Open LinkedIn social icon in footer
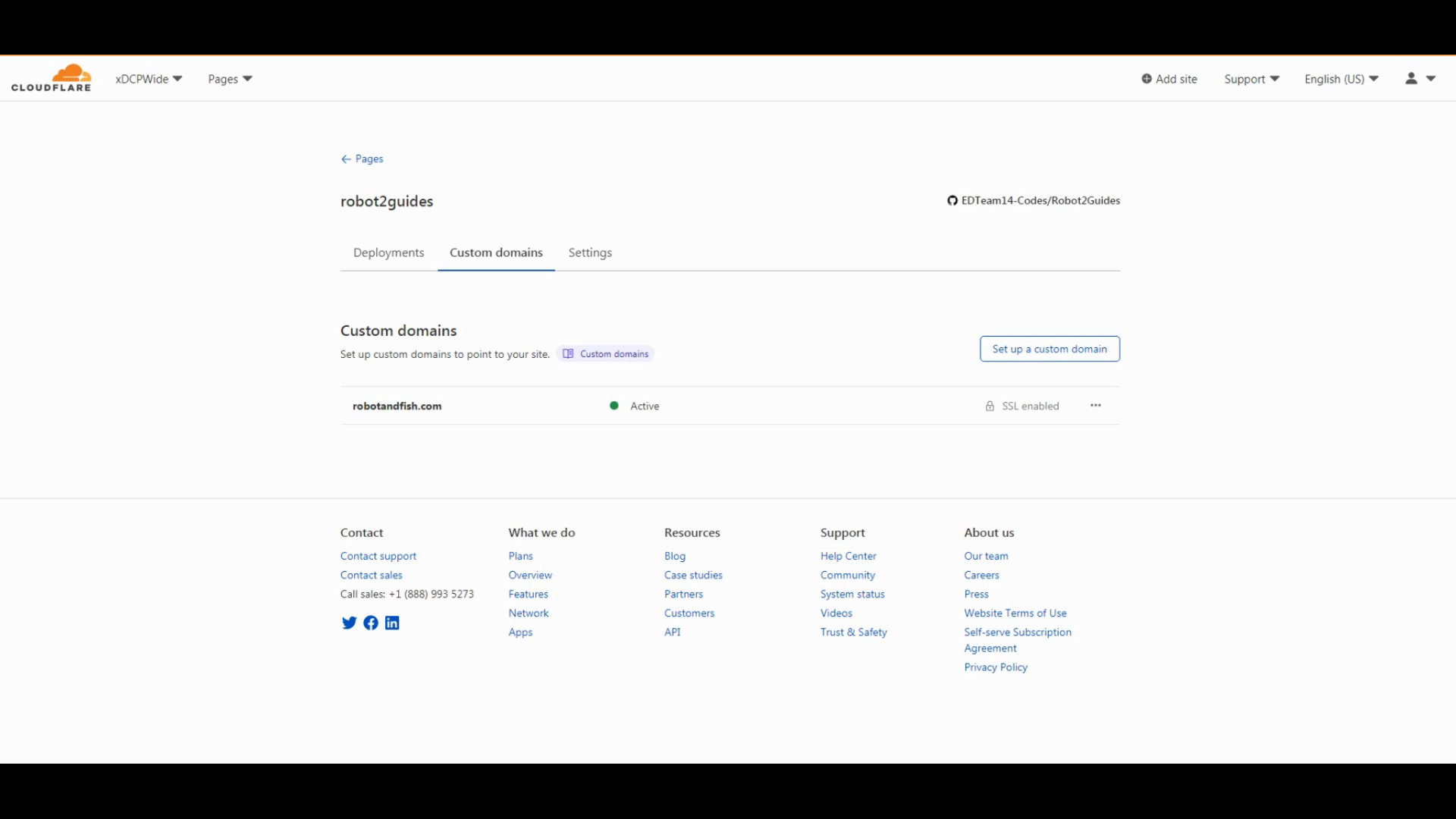Screen dimensions: 1456x819 click(392, 623)
